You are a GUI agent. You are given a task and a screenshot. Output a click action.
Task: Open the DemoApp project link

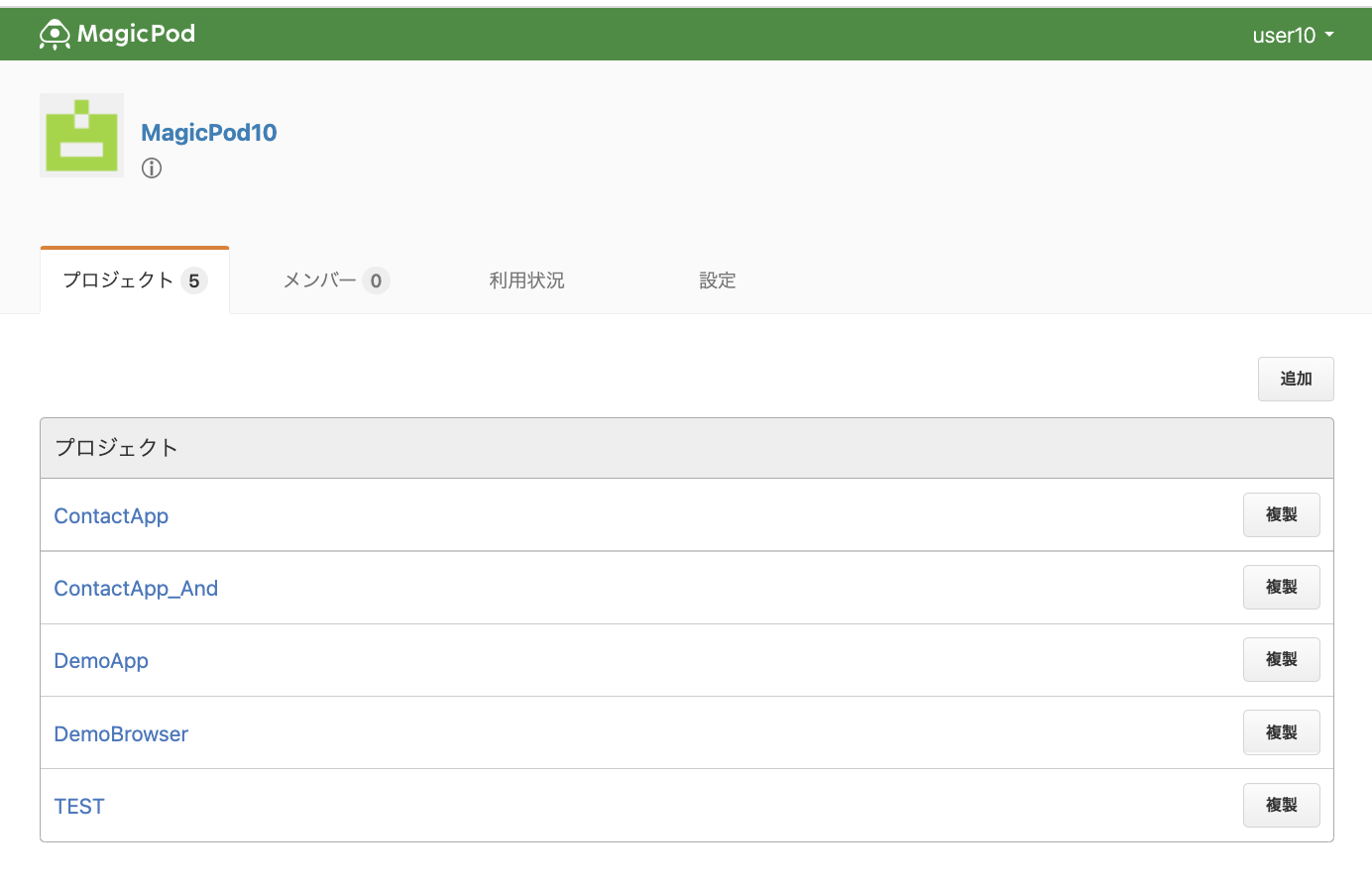tap(101, 660)
